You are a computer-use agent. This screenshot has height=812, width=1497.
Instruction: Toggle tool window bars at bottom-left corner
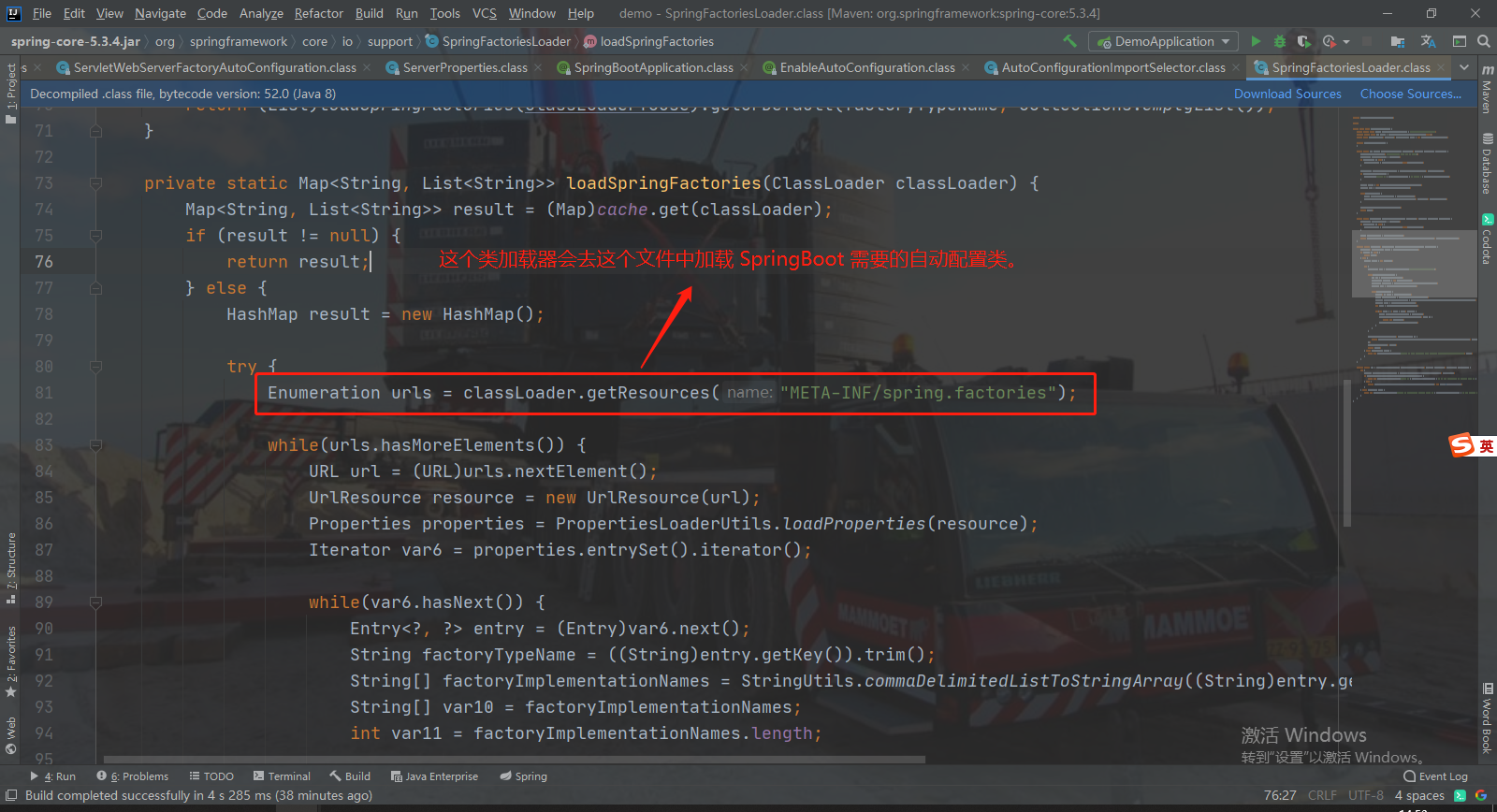[x=11, y=795]
